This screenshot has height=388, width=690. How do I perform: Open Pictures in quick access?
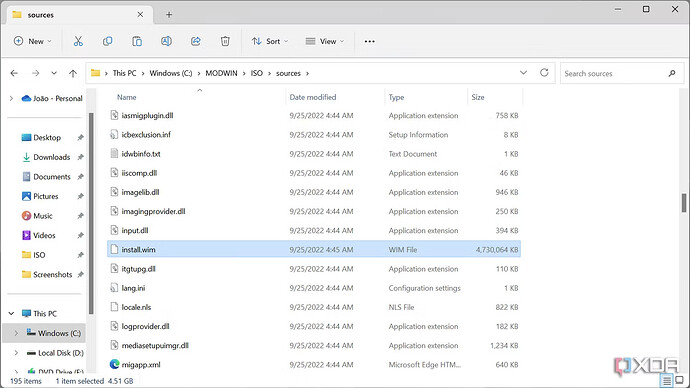(47, 196)
